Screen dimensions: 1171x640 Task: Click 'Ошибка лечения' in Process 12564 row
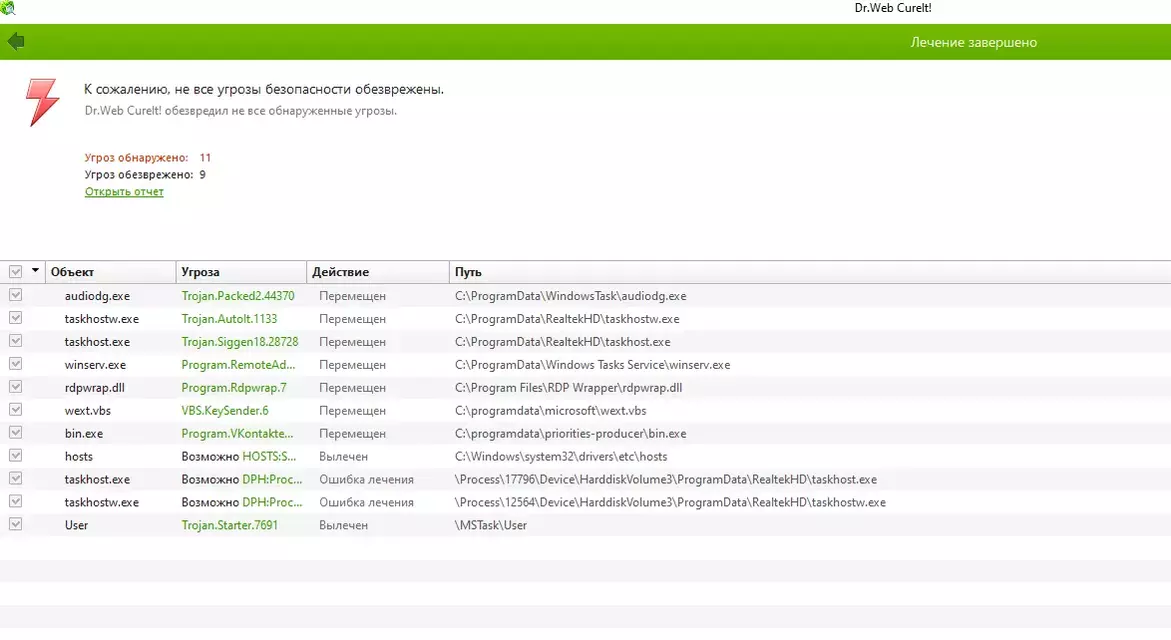[x=366, y=502]
